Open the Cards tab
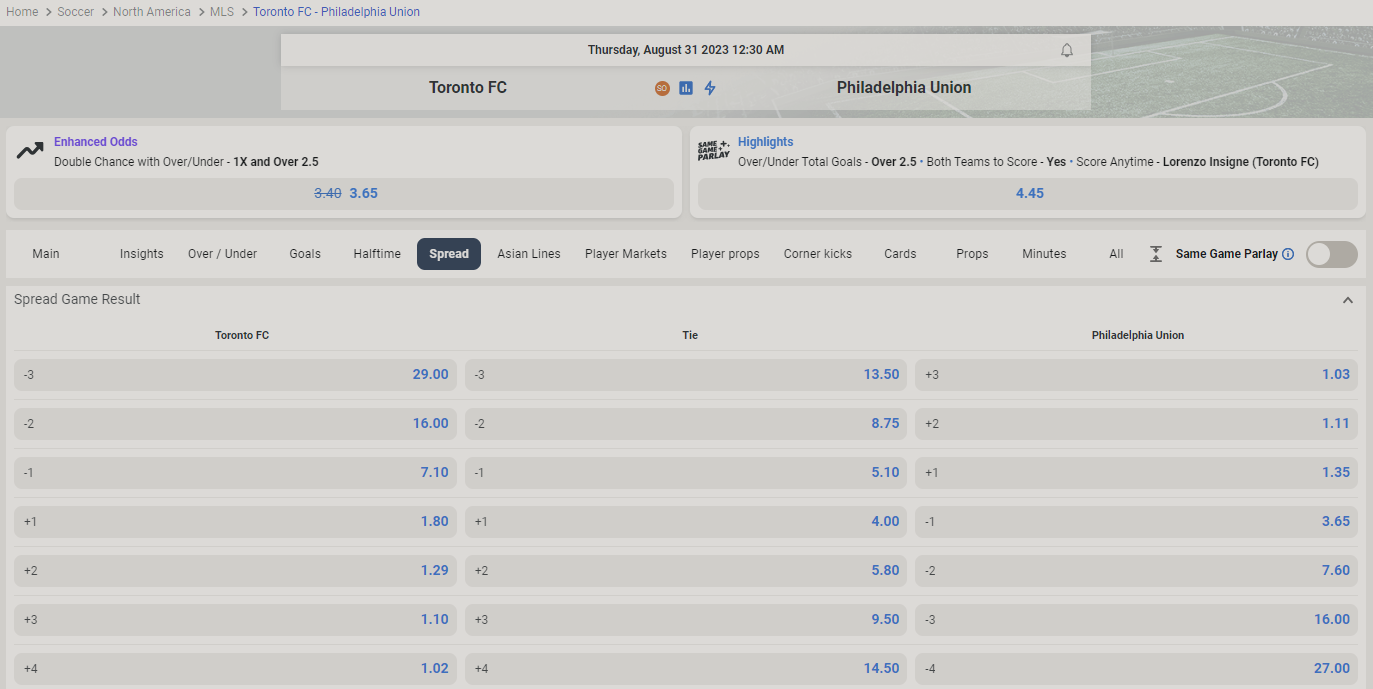The image size is (1373, 689). tap(900, 254)
